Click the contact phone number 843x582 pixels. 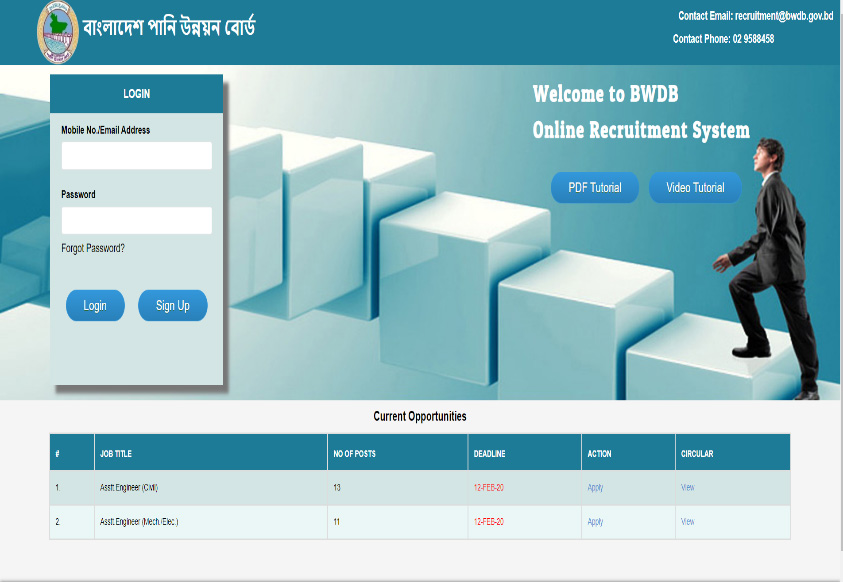click(752, 39)
